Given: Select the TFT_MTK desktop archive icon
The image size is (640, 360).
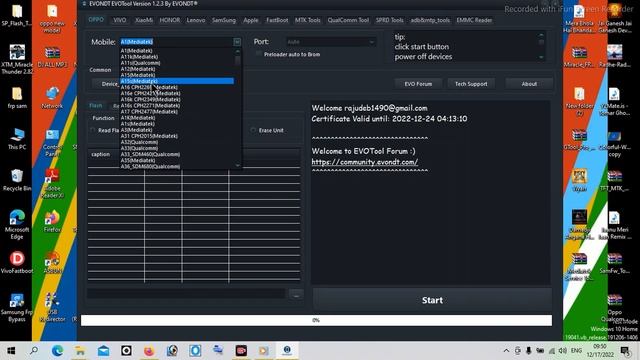Looking at the screenshot, I should click(x=614, y=181).
